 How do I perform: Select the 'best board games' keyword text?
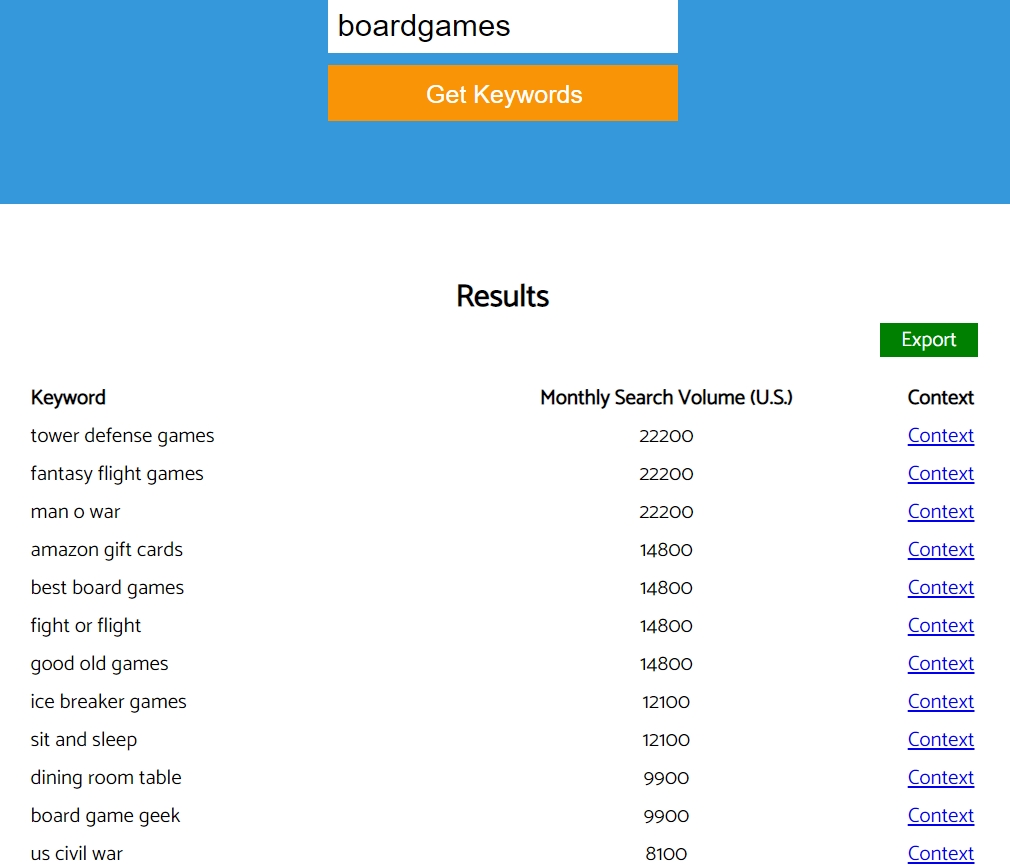[x=107, y=588]
